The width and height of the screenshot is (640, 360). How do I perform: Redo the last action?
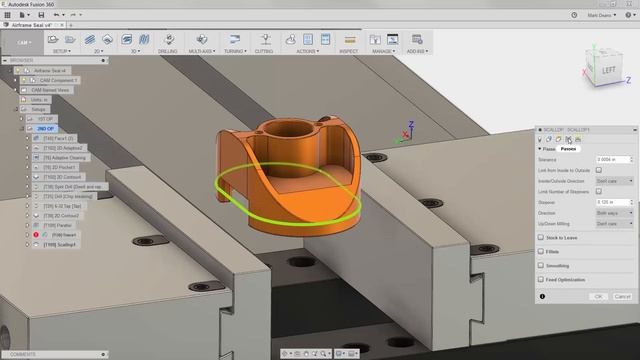pos(73,15)
